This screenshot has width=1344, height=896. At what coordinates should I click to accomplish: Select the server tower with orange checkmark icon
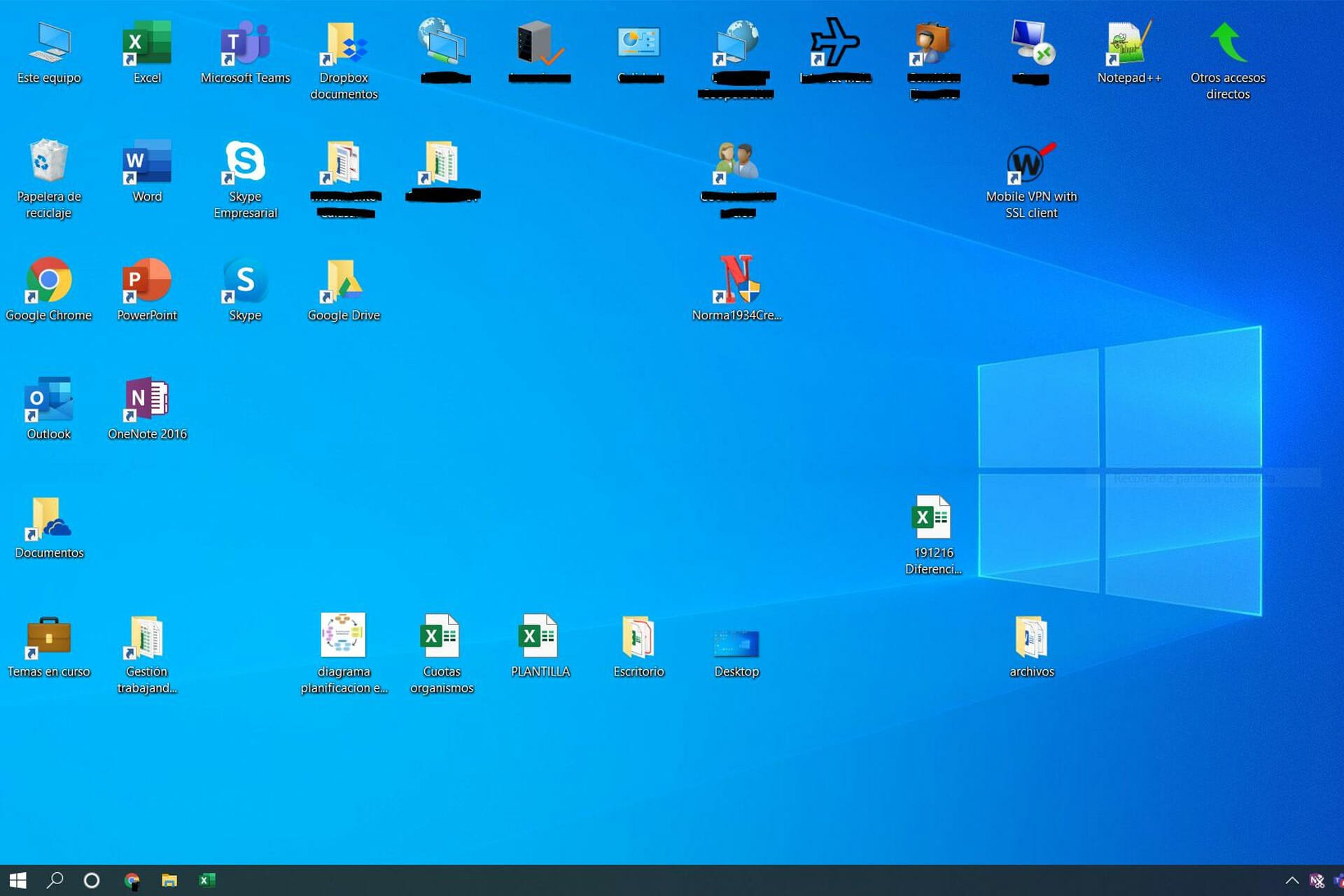(539, 43)
